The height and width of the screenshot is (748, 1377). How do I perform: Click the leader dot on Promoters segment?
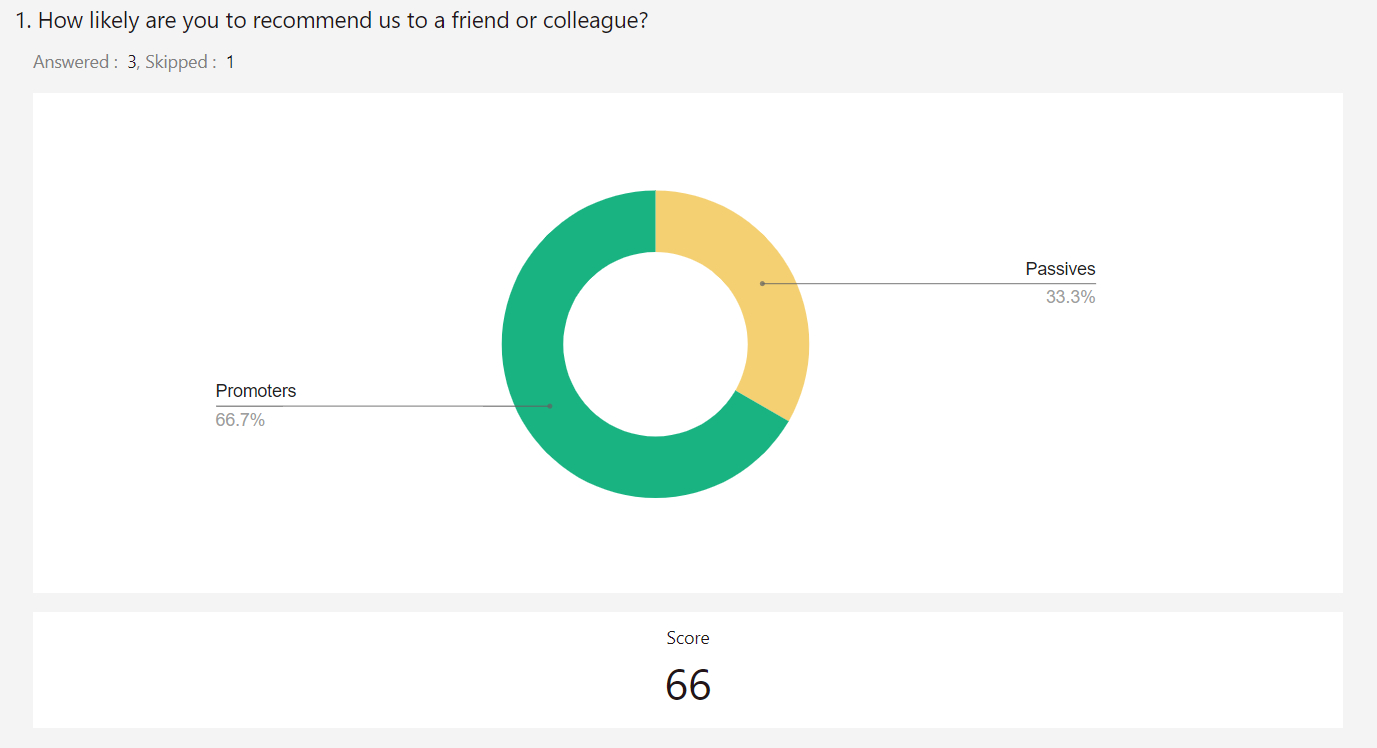(x=549, y=406)
